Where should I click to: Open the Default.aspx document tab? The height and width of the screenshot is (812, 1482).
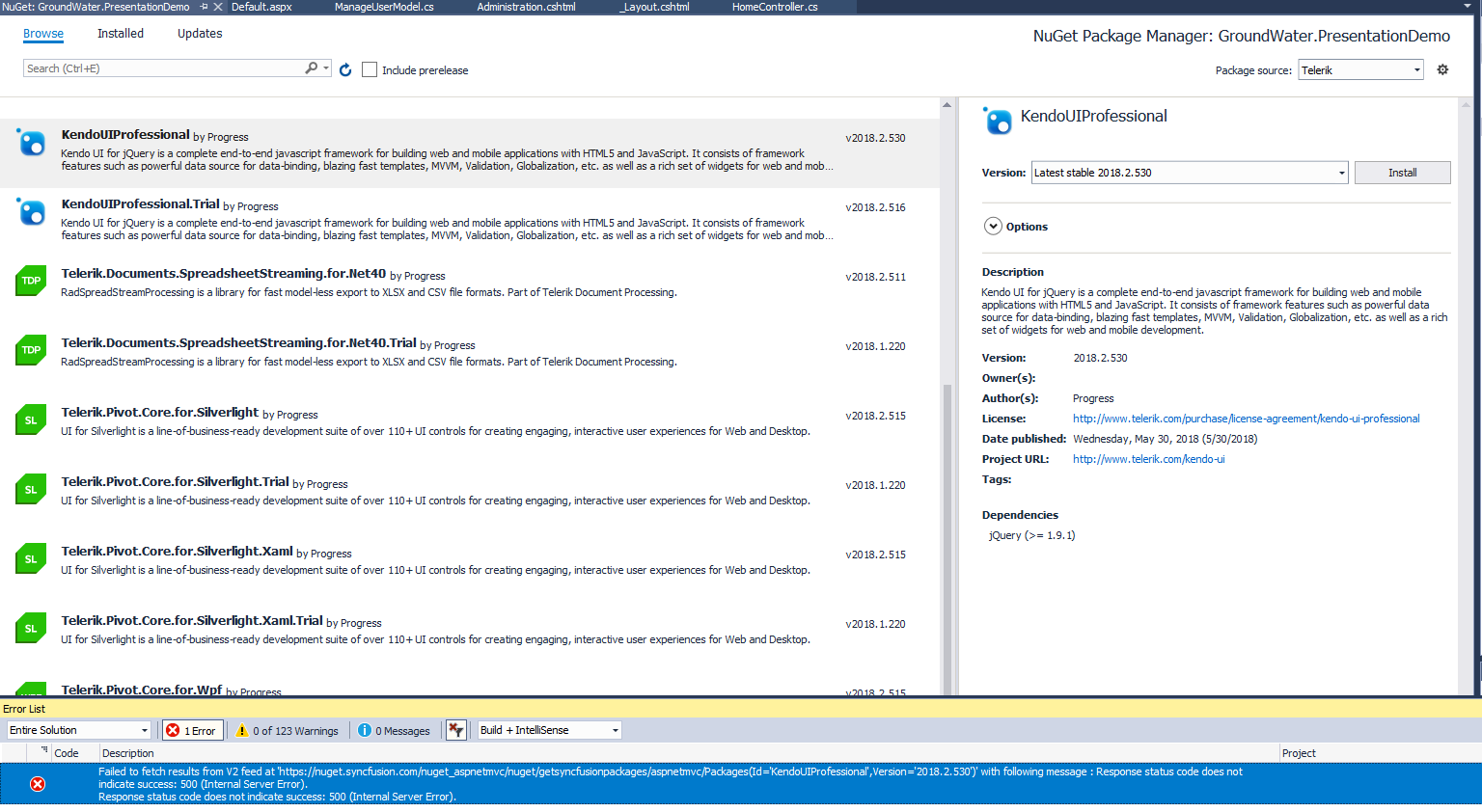[x=261, y=7]
